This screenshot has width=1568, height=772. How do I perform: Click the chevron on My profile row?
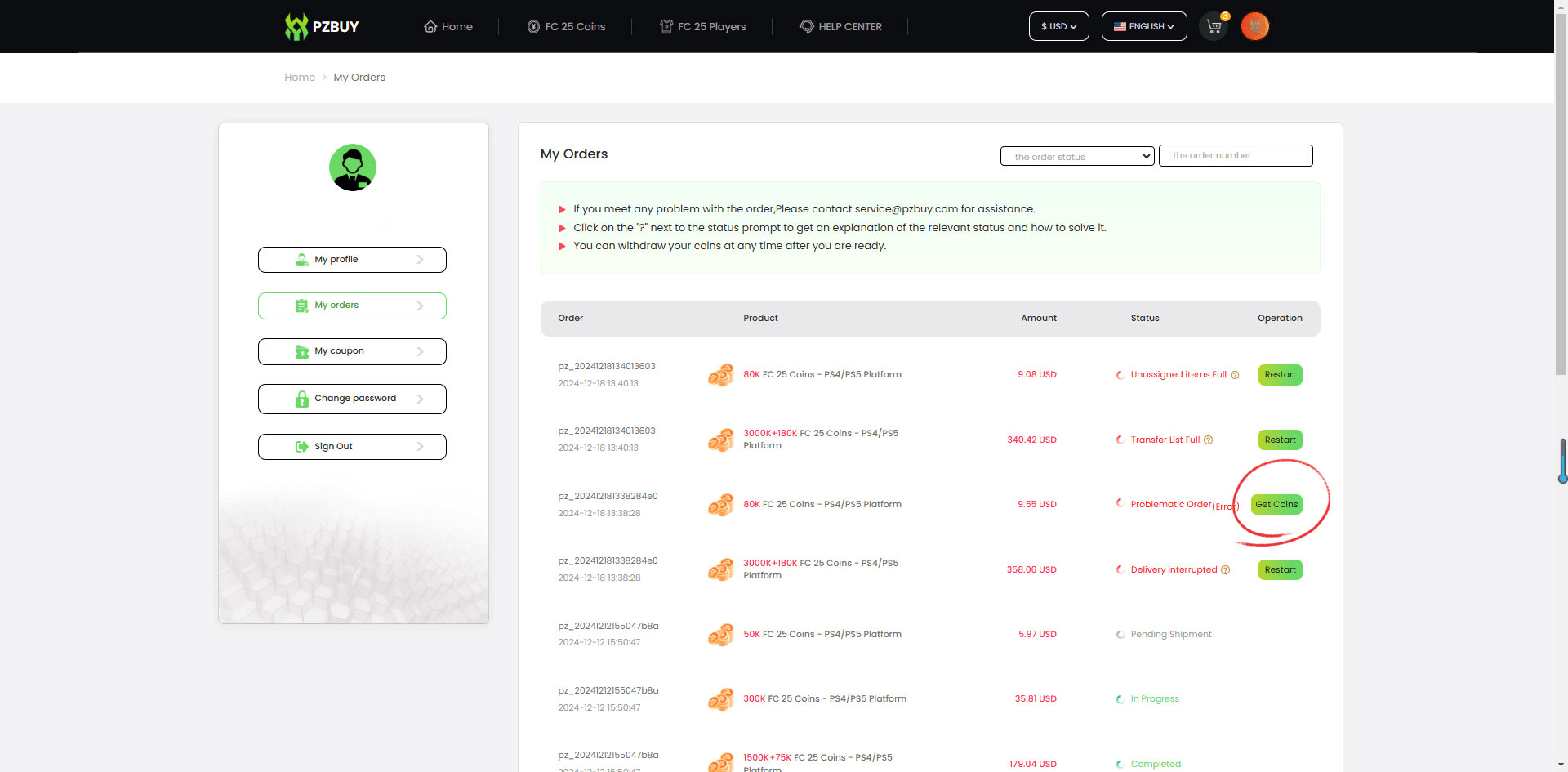pos(421,260)
